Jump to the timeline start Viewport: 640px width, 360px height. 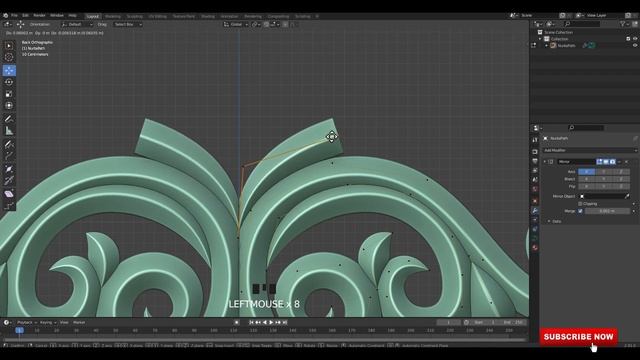tap(251, 322)
